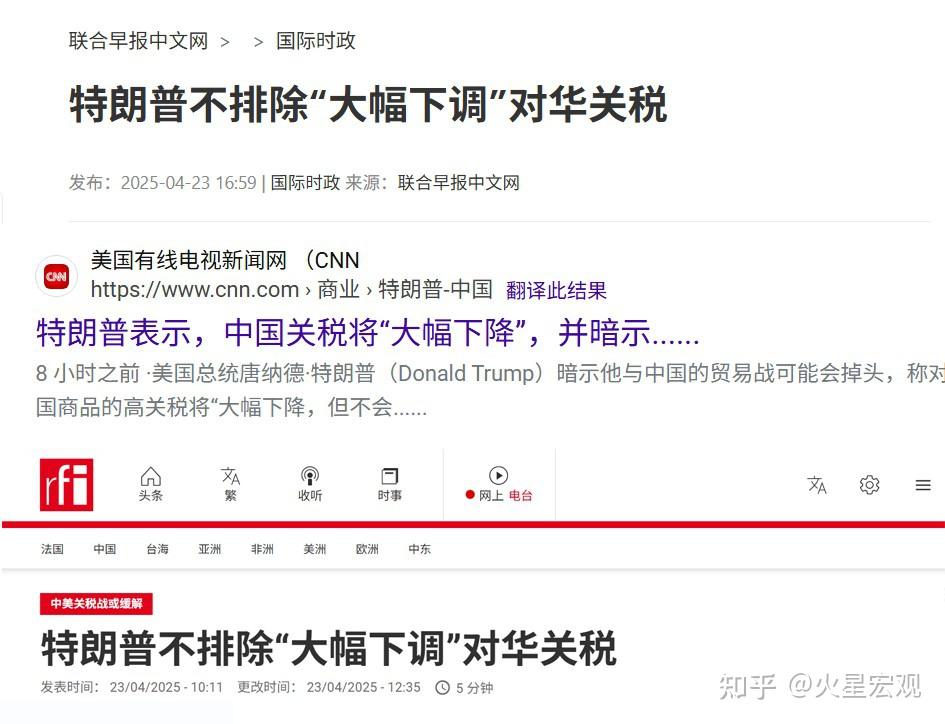Click the CNN logo icon

[57, 277]
